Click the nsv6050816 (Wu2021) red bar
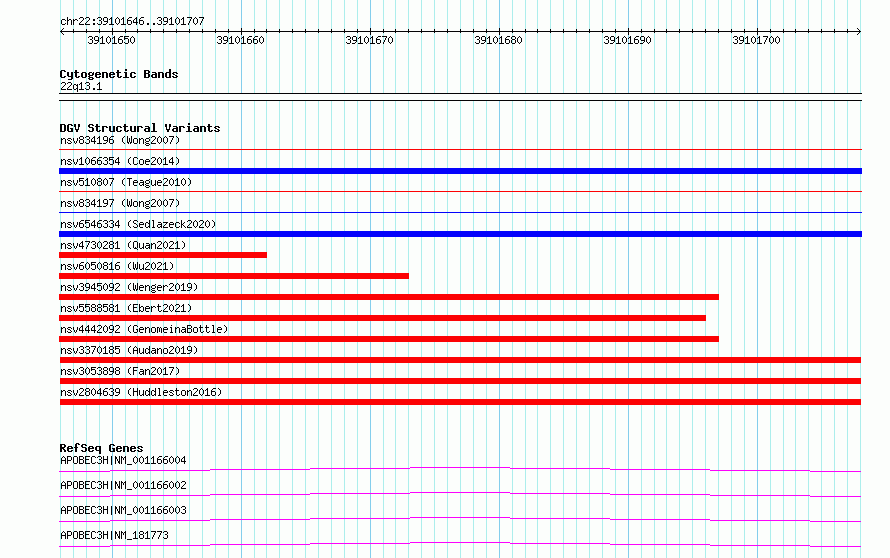The height and width of the screenshot is (558, 890). tap(234, 276)
